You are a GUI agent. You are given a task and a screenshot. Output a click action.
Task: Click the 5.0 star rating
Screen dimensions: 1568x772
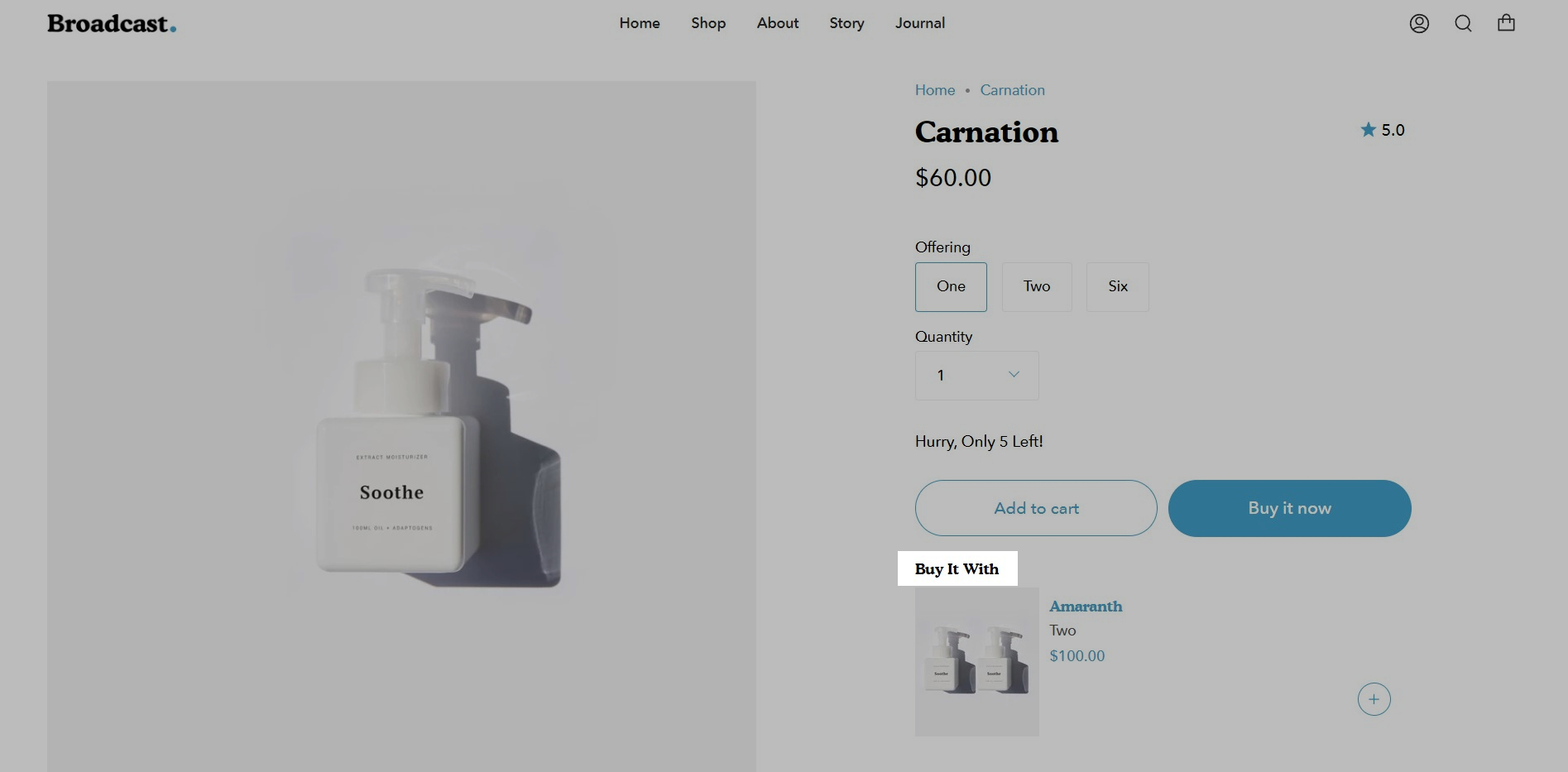tap(1383, 130)
